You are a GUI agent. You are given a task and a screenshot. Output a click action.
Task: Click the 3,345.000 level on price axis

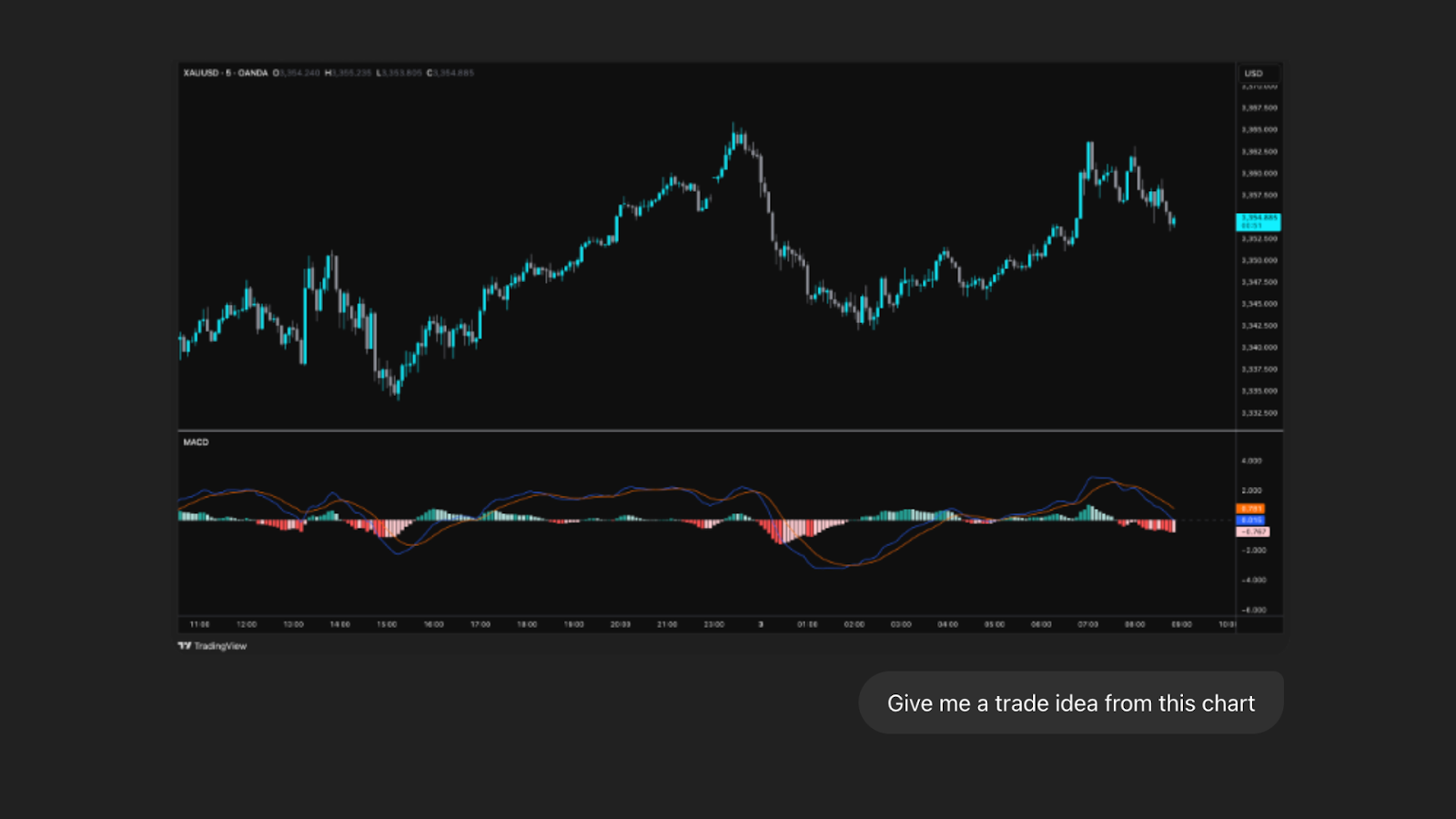tap(1259, 304)
